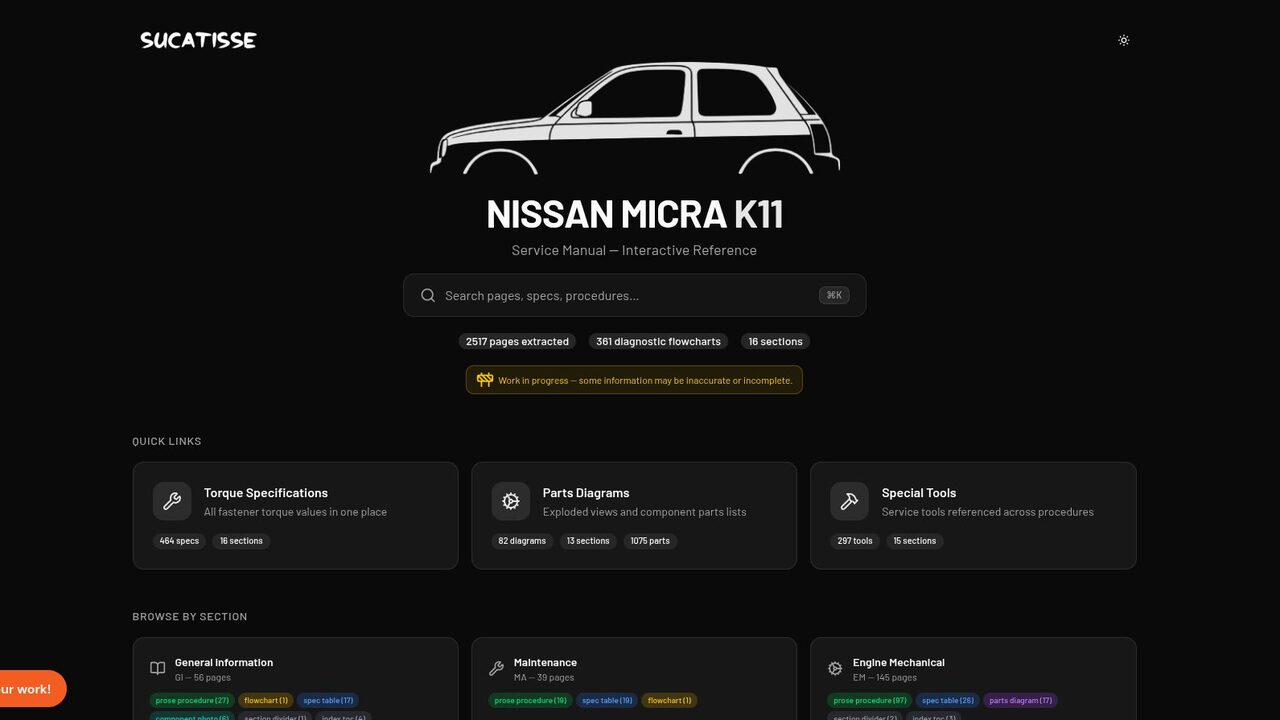Toggle the light/dark theme sun icon
This screenshot has height=720, width=1280.
1124,40
